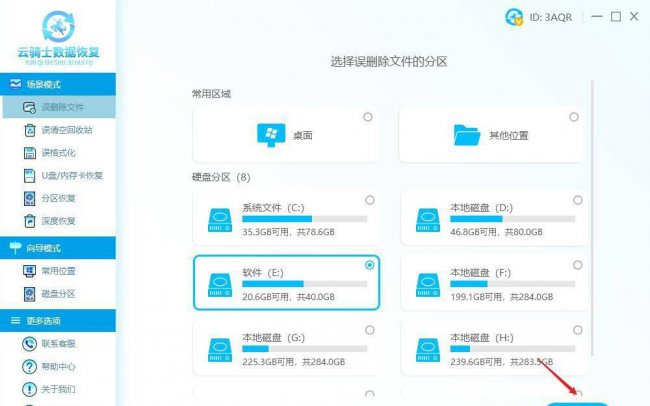
Task: Select the 桌面 radio button
Action: [368, 117]
